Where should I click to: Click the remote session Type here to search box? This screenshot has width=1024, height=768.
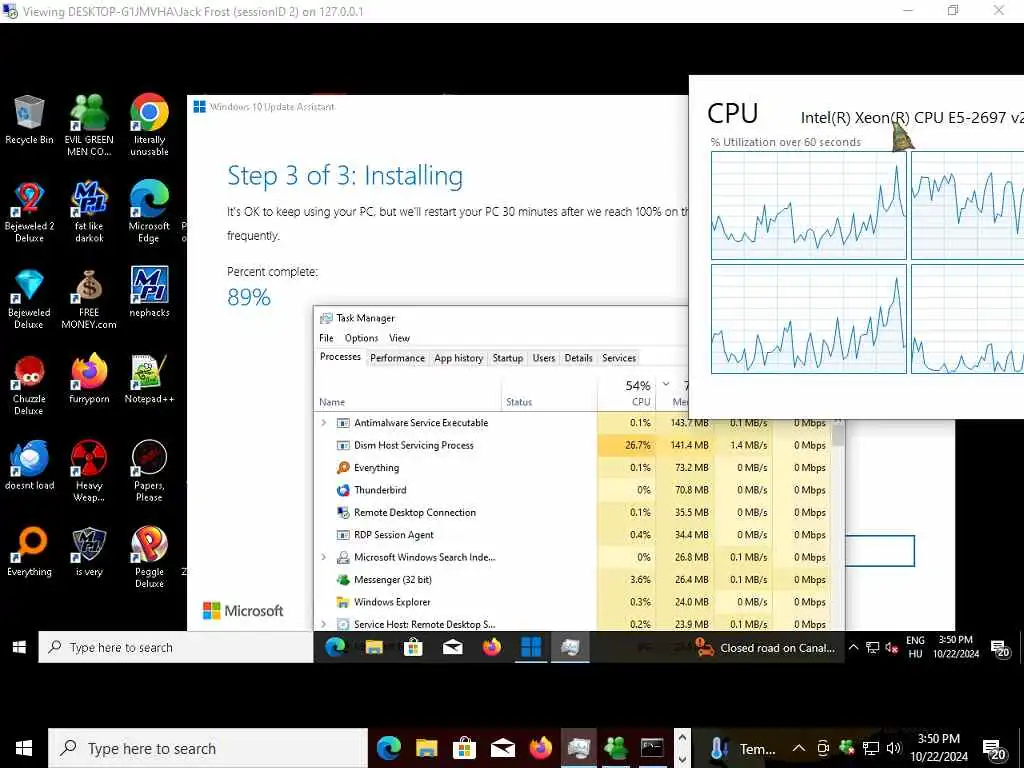[176, 647]
